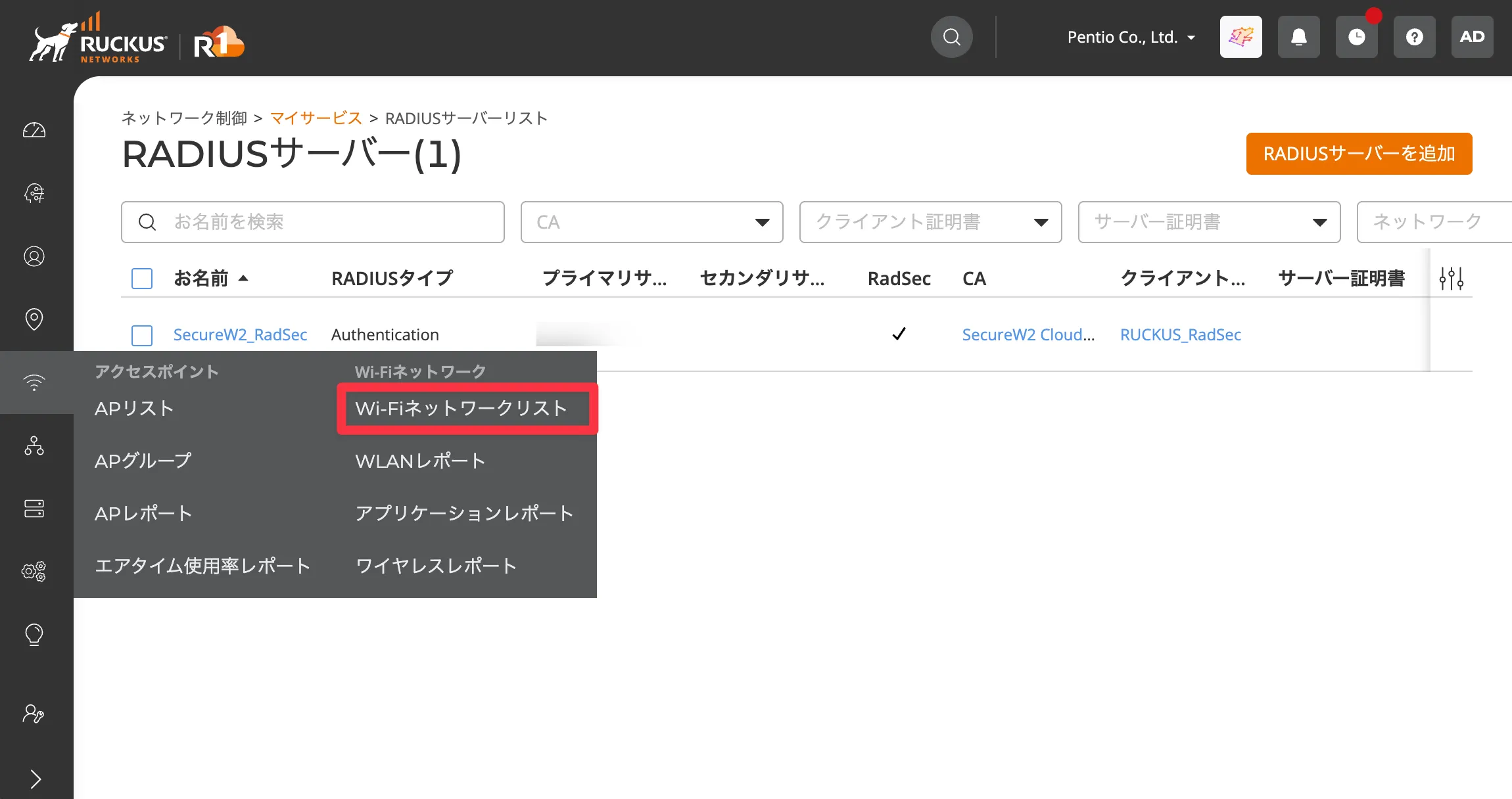Select エアタイム使用率レポート menu item
The image size is (1512, 799).
[x=202, y=566]
